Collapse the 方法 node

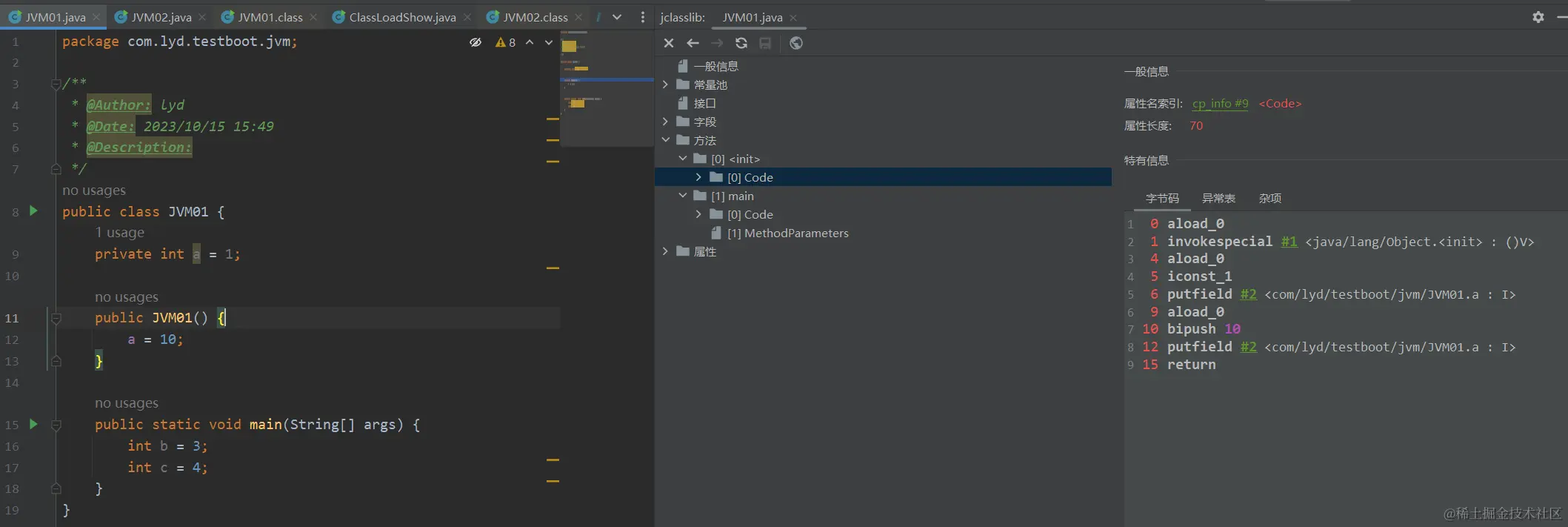tap(665, 140)
